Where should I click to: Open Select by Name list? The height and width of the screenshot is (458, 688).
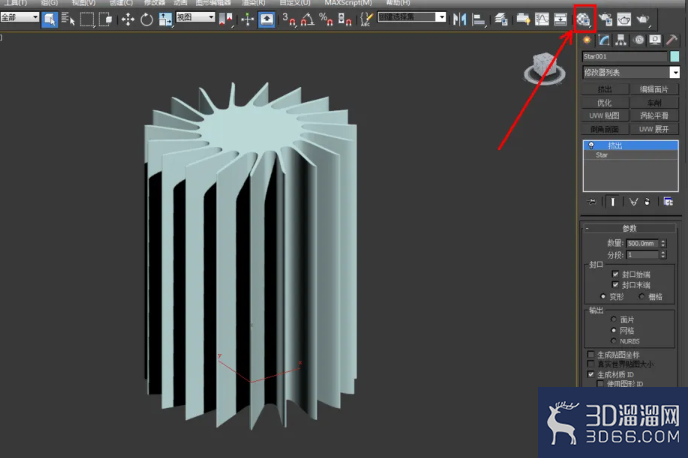click(x=68, y=19)
